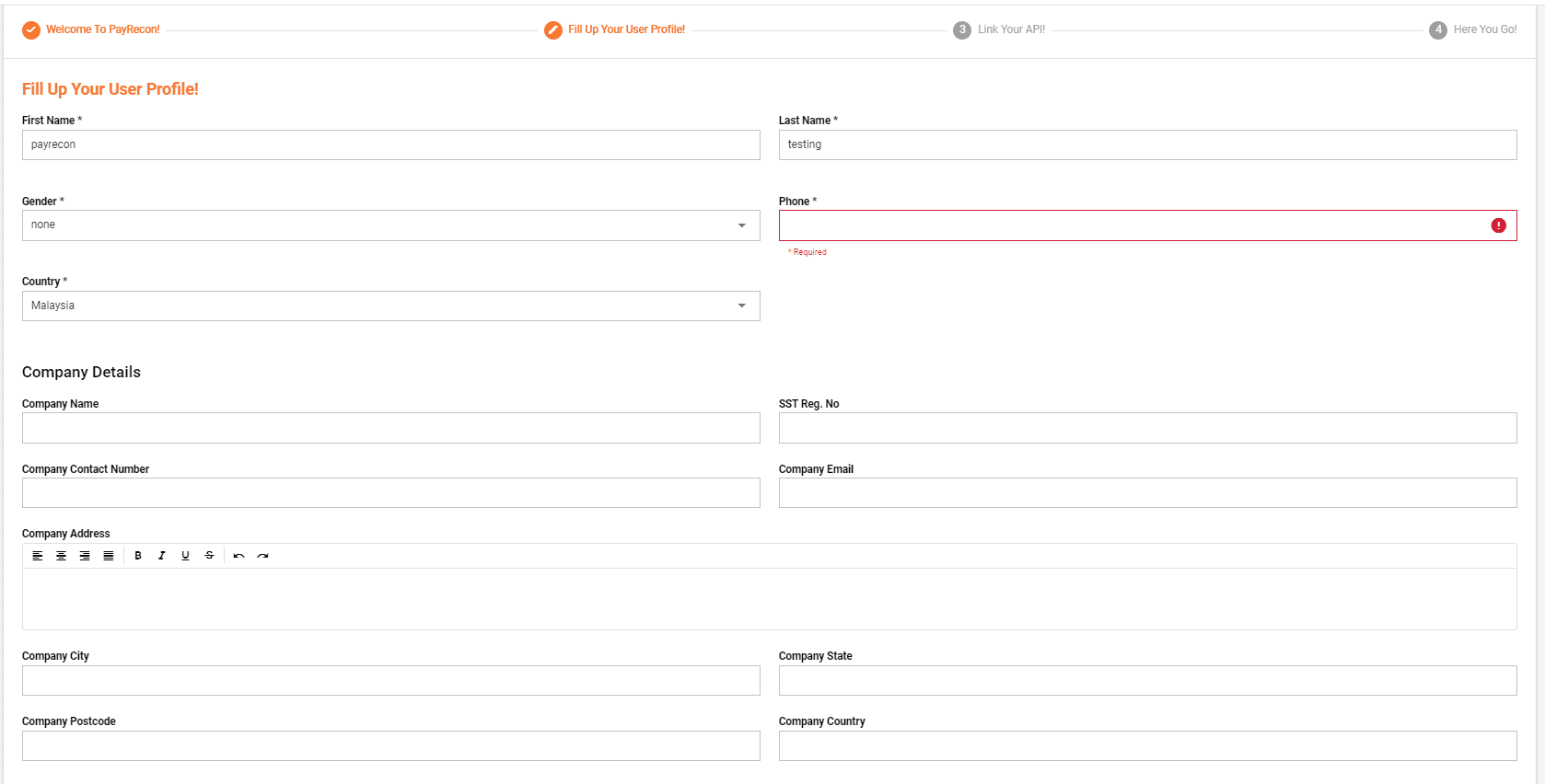The height and width of the screenshot is (784, 1545).
Task: Select the Gender combo box showing none
Action: pos(391,225)
